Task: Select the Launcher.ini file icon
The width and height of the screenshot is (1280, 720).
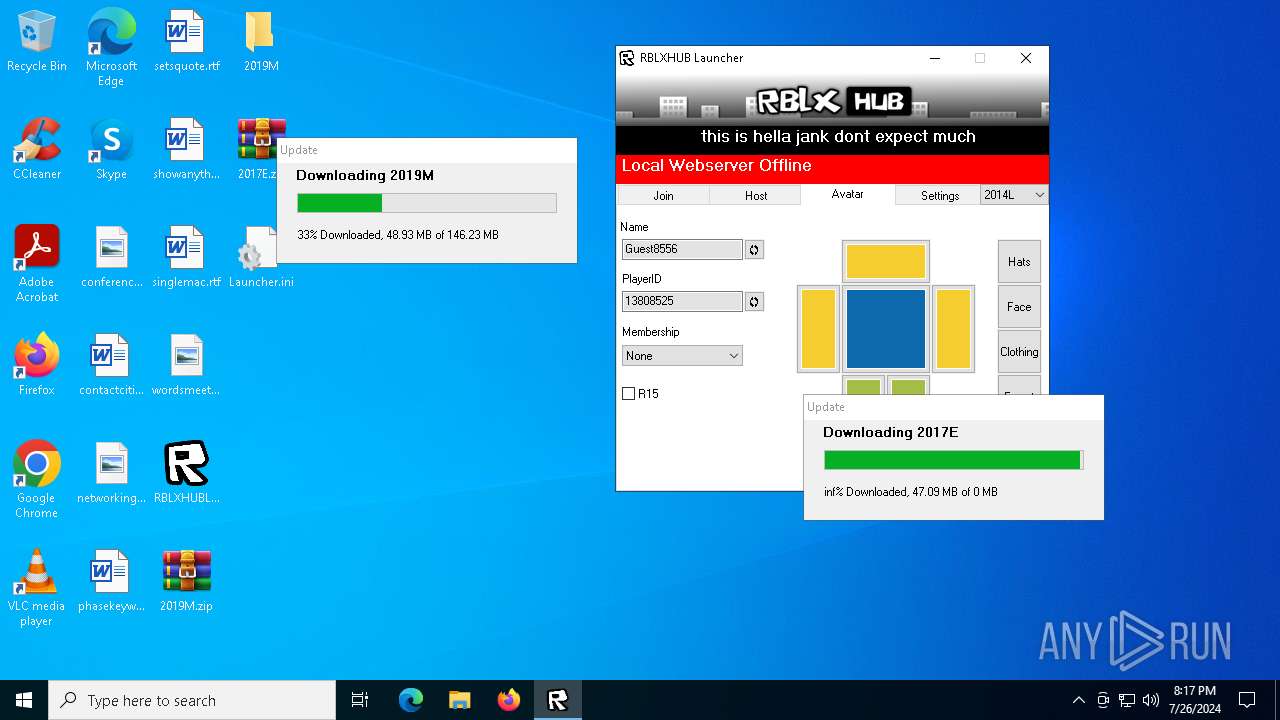Action: coord(261,258)
